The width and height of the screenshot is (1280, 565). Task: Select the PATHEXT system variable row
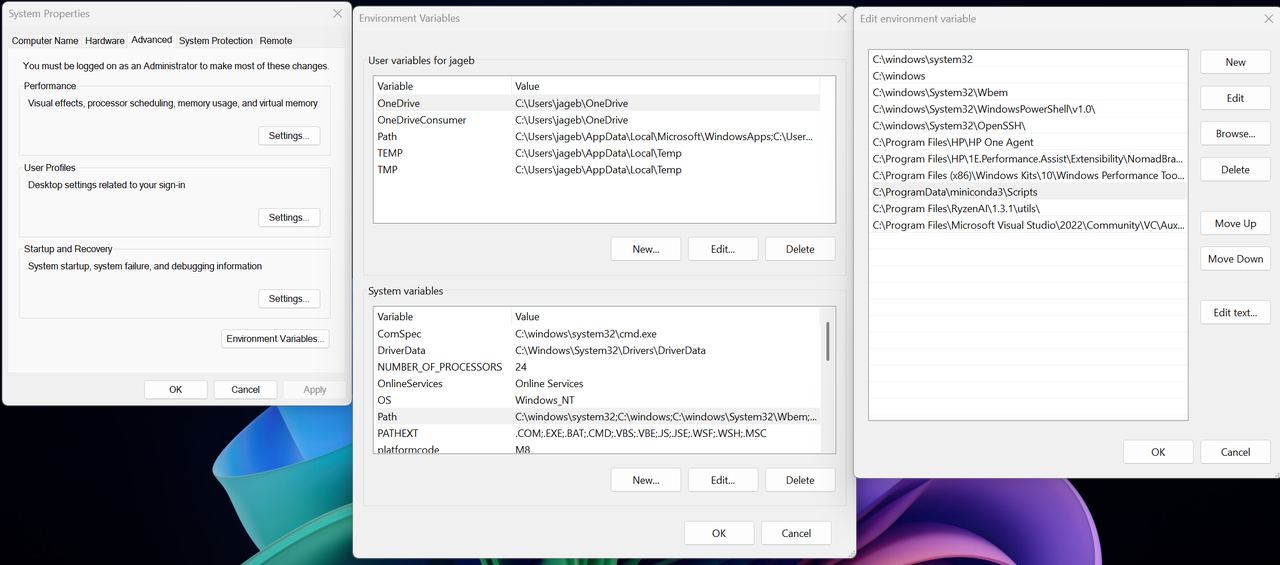pos(597,434)
